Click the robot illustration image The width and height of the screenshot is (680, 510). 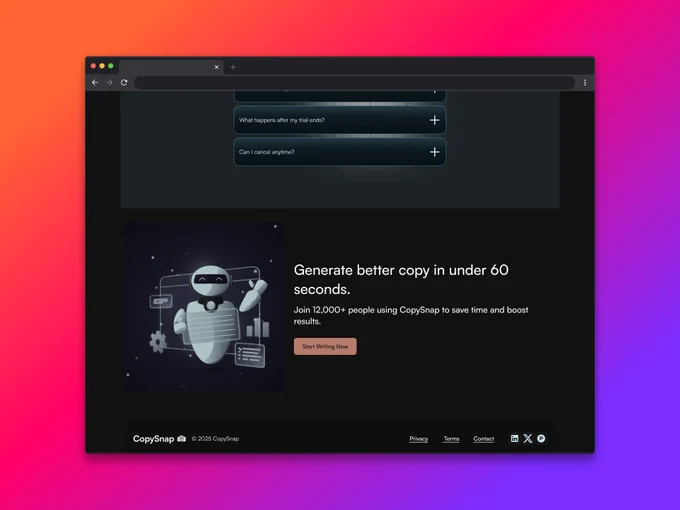click(x=204, y=307)
